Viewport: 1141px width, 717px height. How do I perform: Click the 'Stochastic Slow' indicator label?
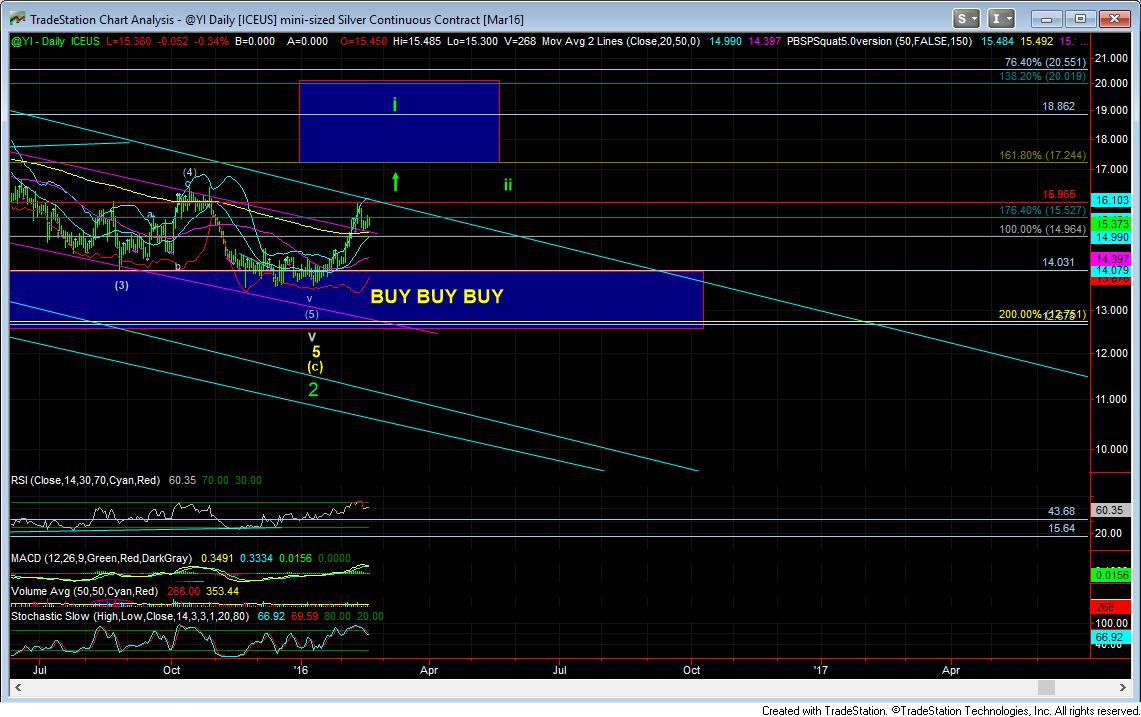click(x=130, y=617)
